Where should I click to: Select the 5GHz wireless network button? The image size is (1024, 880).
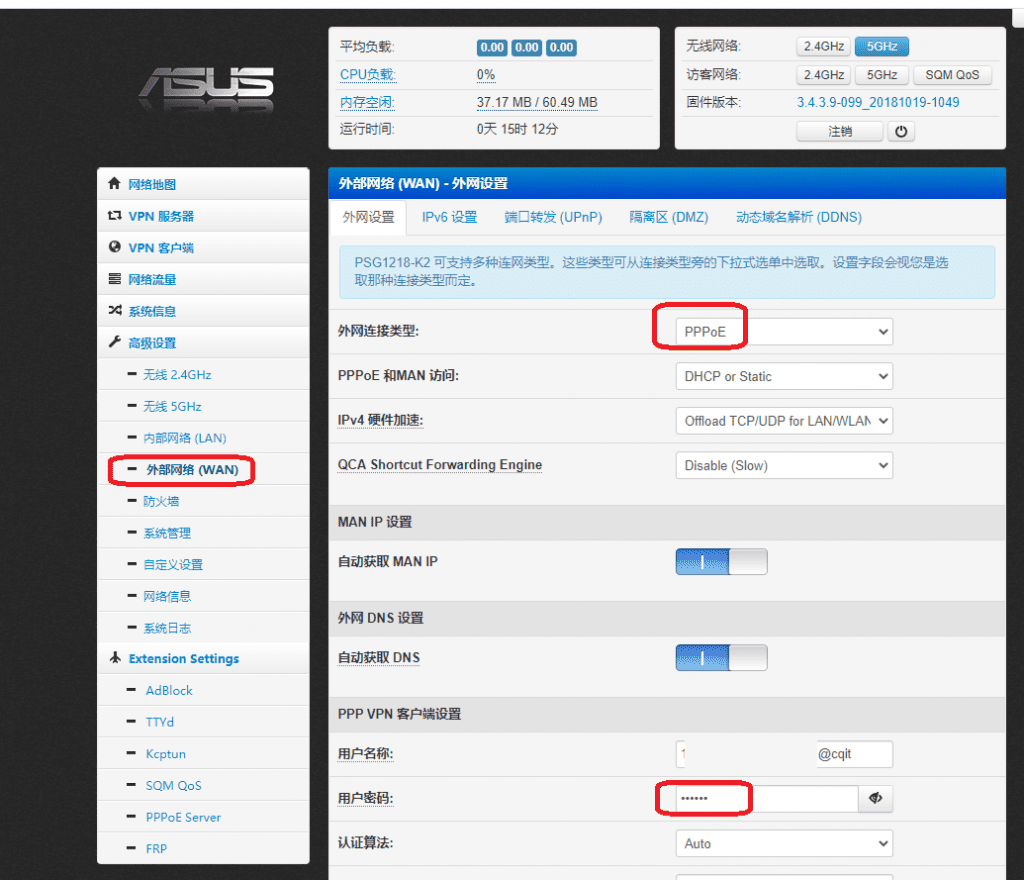882,46
